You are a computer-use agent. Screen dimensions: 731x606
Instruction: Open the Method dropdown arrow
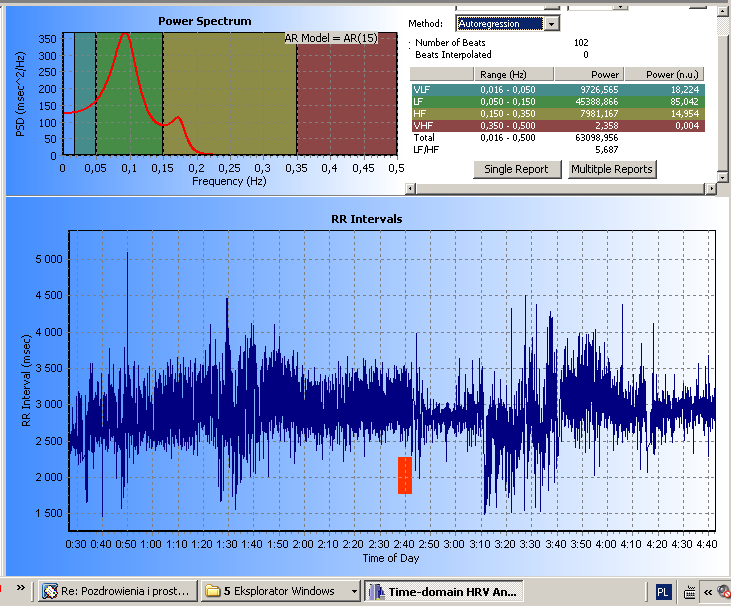(552, 24)
